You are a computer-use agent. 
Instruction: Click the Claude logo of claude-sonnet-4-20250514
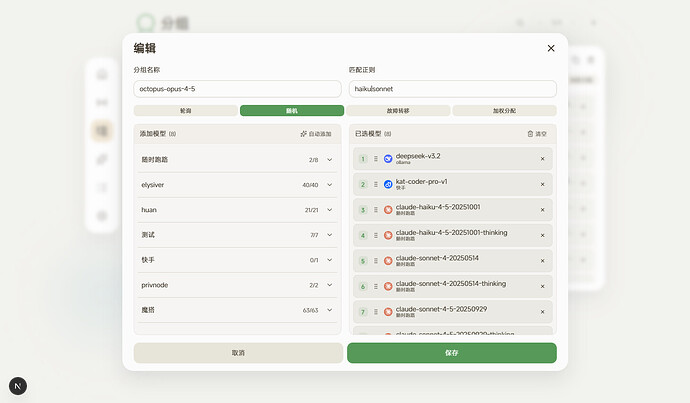[388, 261]
